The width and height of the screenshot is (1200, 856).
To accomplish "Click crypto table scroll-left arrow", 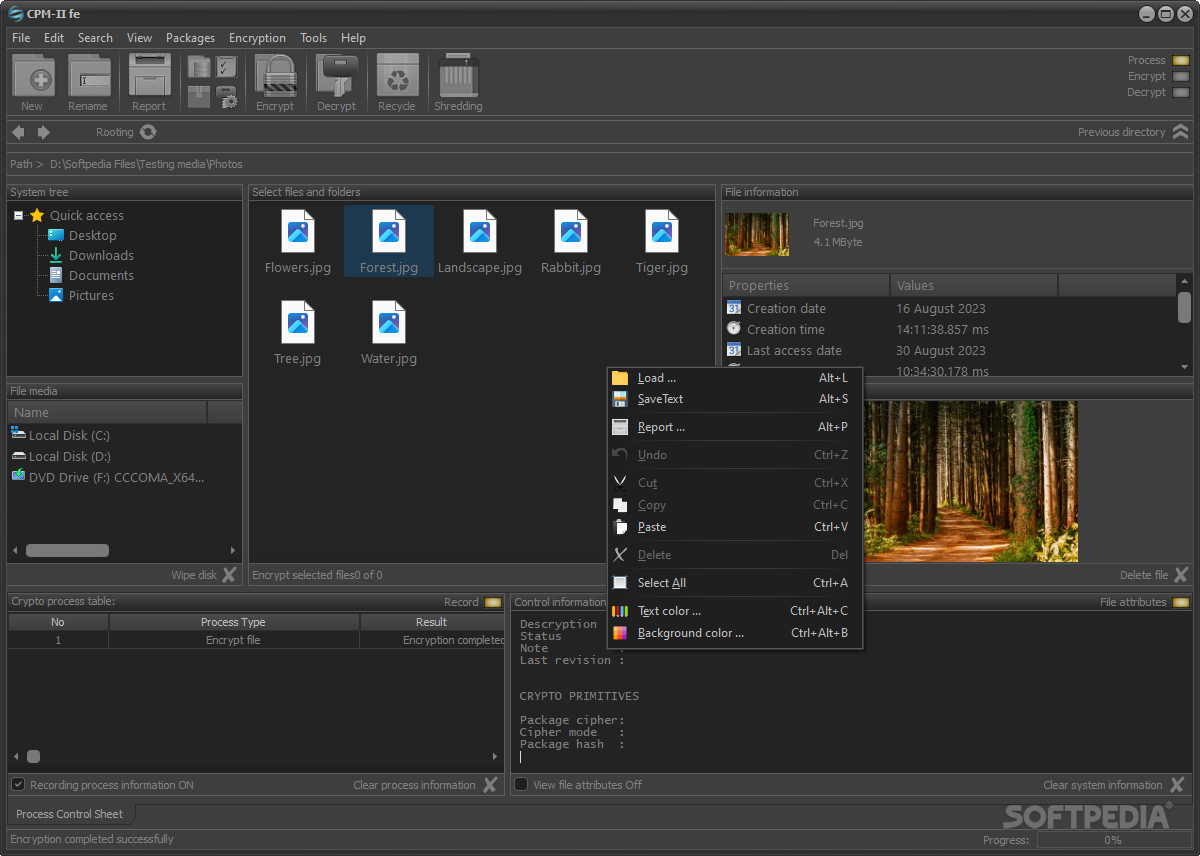I will tap(15, 757).
